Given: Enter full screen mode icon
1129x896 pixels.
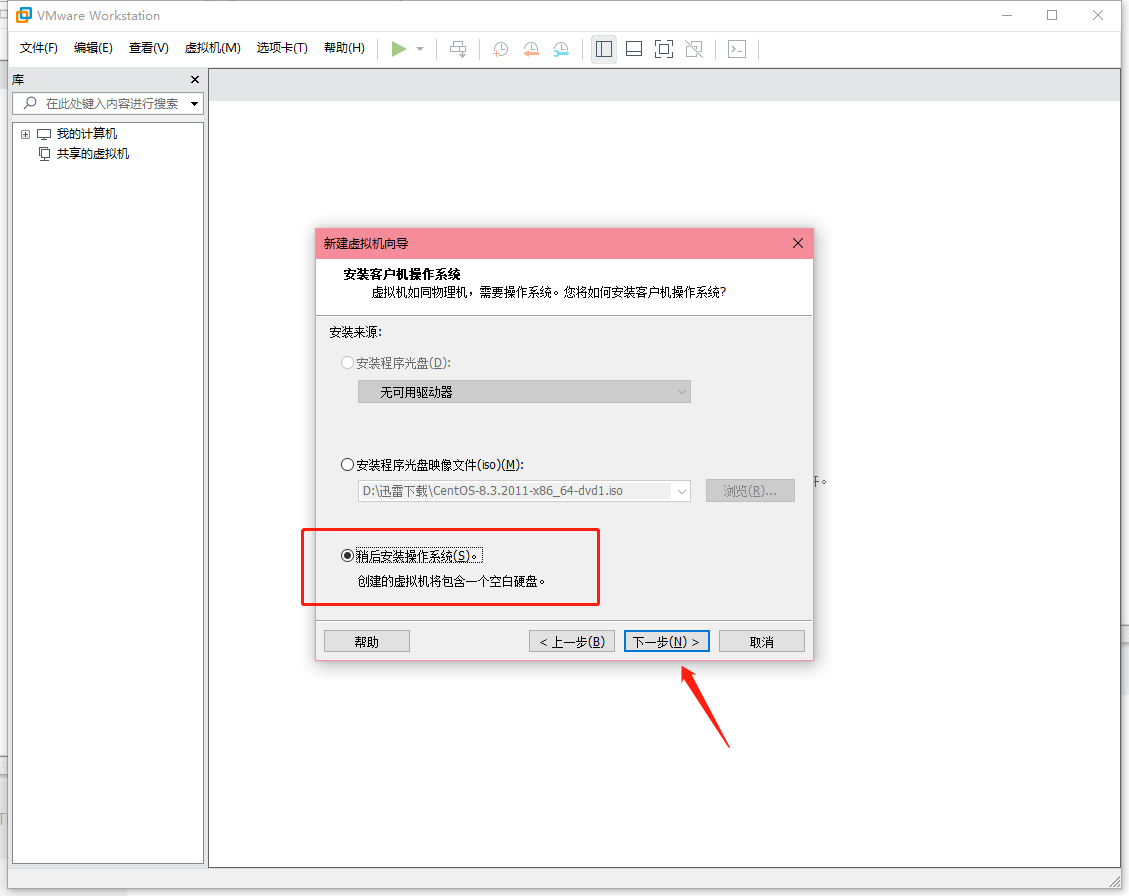Looking at the screenshot, I should point(664,49).
